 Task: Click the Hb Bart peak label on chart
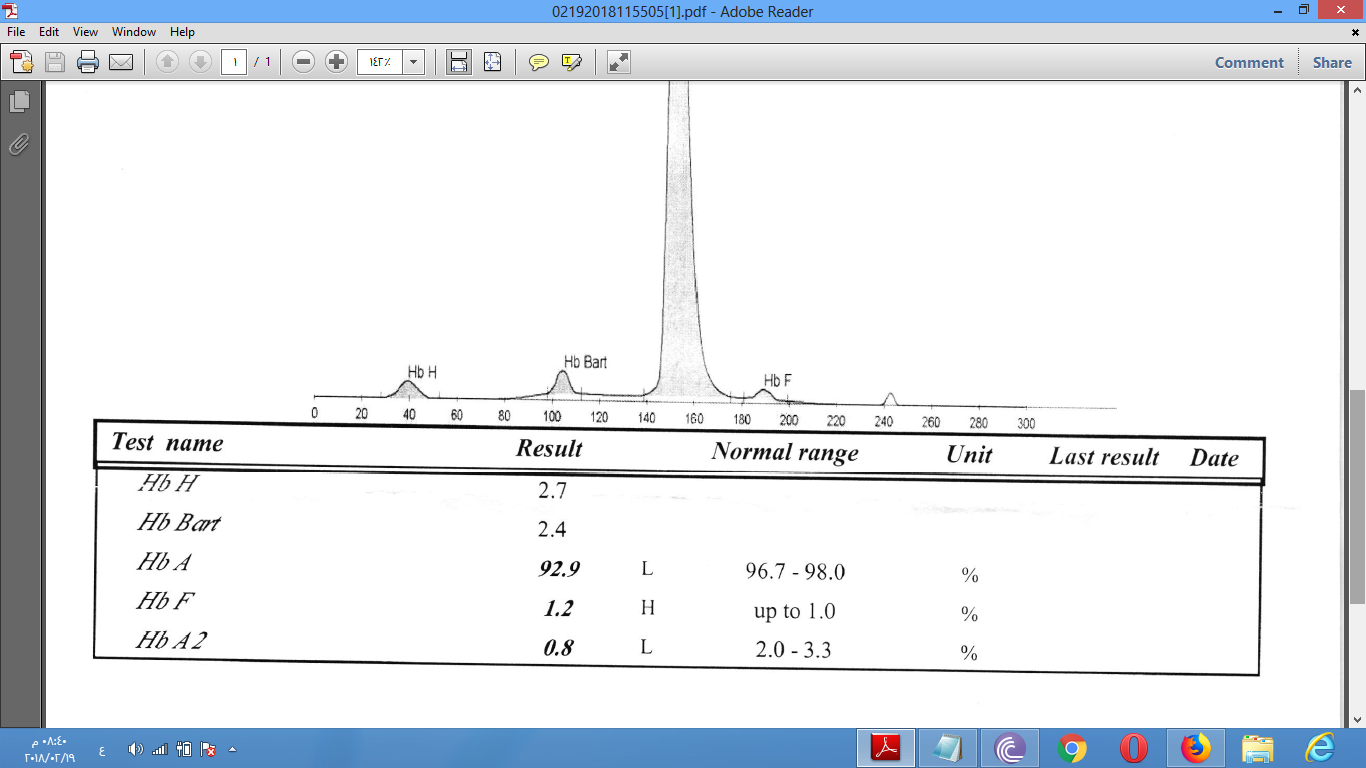[585, 362]
